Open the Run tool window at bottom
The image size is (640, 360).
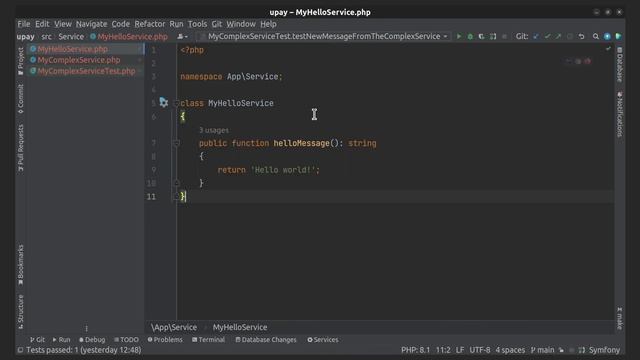click(61, 340)
